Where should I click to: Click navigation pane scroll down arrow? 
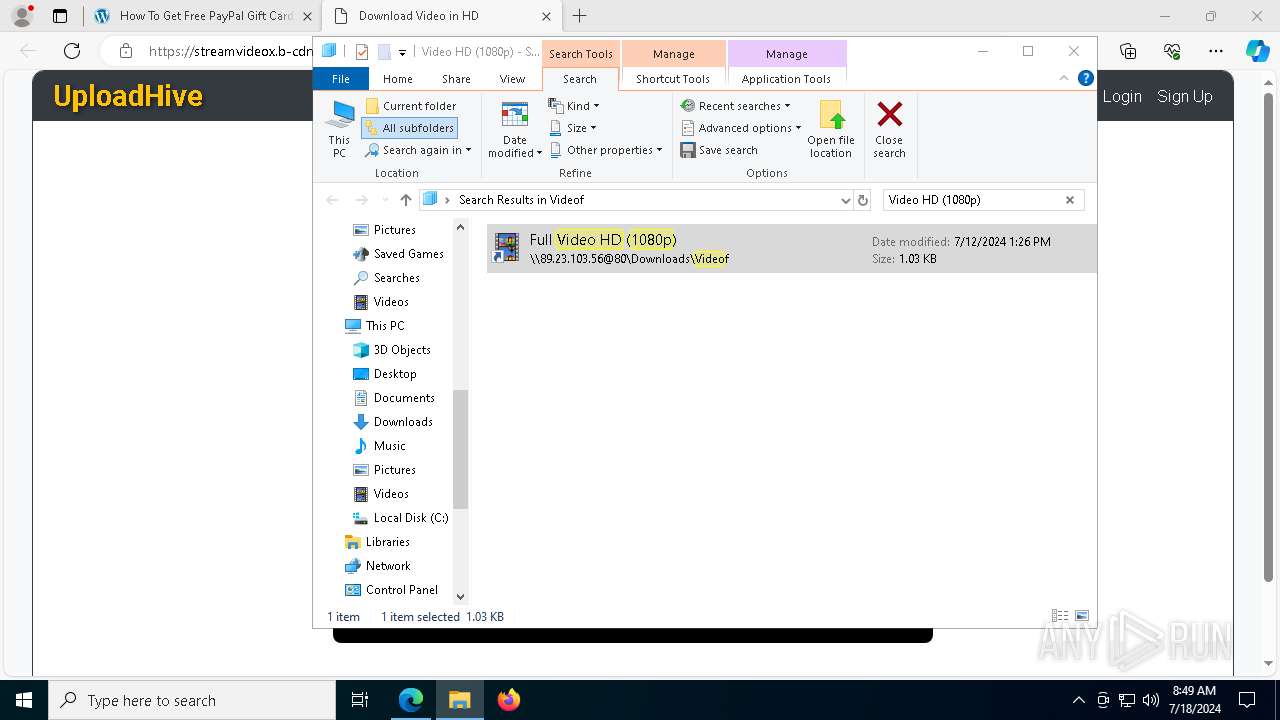460,596
